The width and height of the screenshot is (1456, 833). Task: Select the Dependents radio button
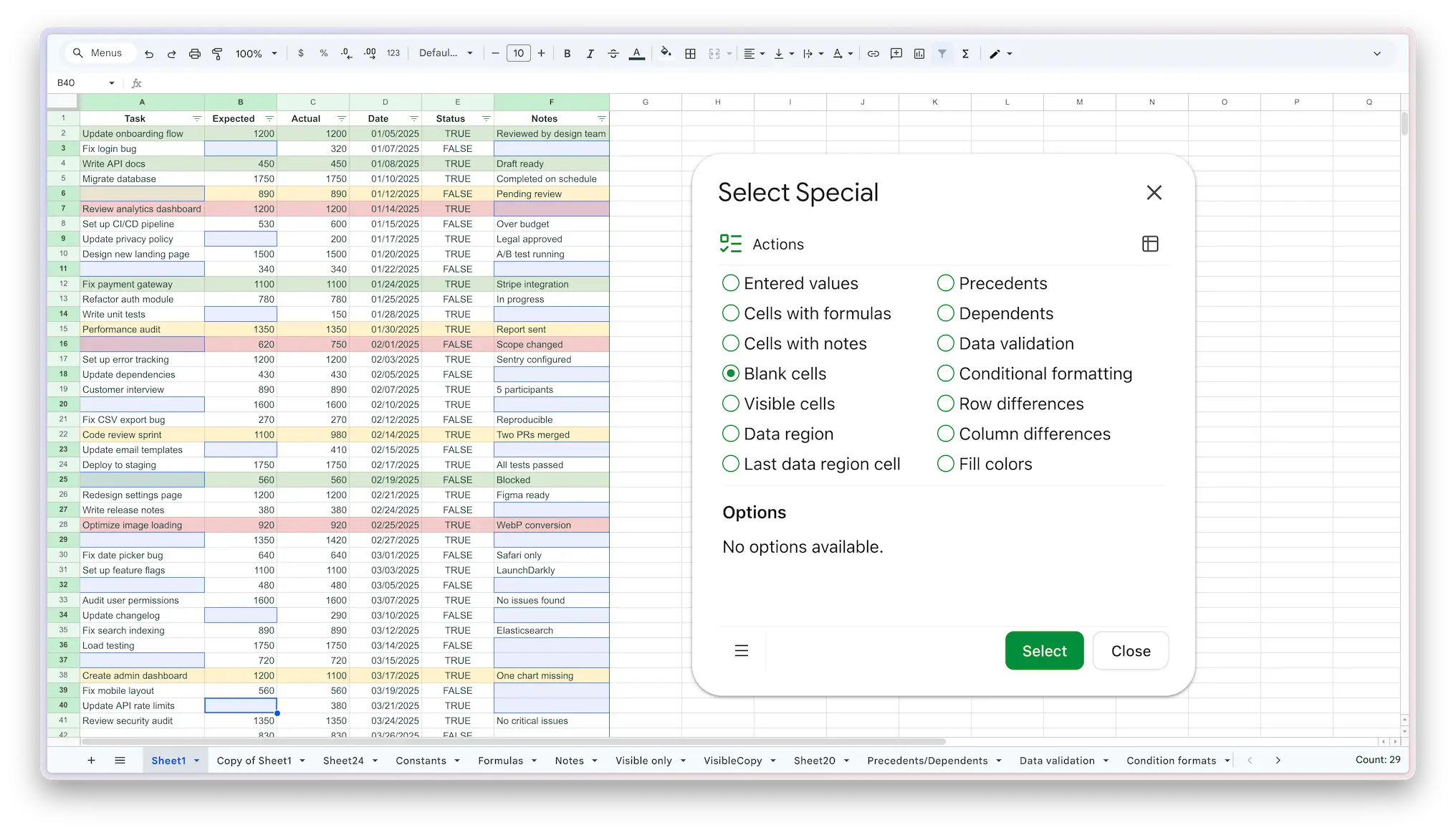pos(946,313)
